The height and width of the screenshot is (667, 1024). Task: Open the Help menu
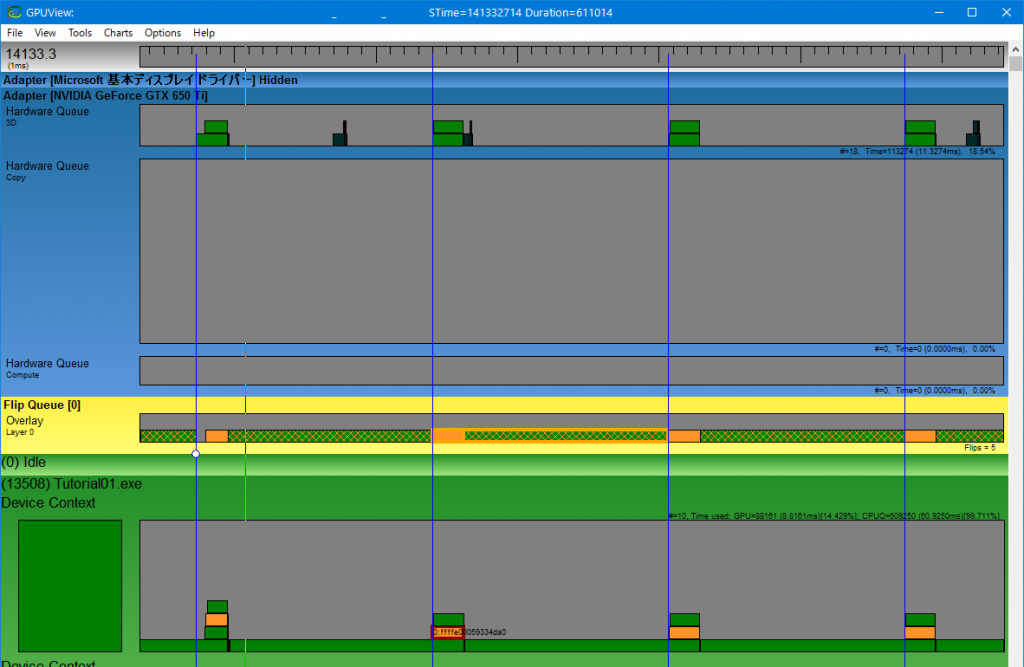point(204,33)
